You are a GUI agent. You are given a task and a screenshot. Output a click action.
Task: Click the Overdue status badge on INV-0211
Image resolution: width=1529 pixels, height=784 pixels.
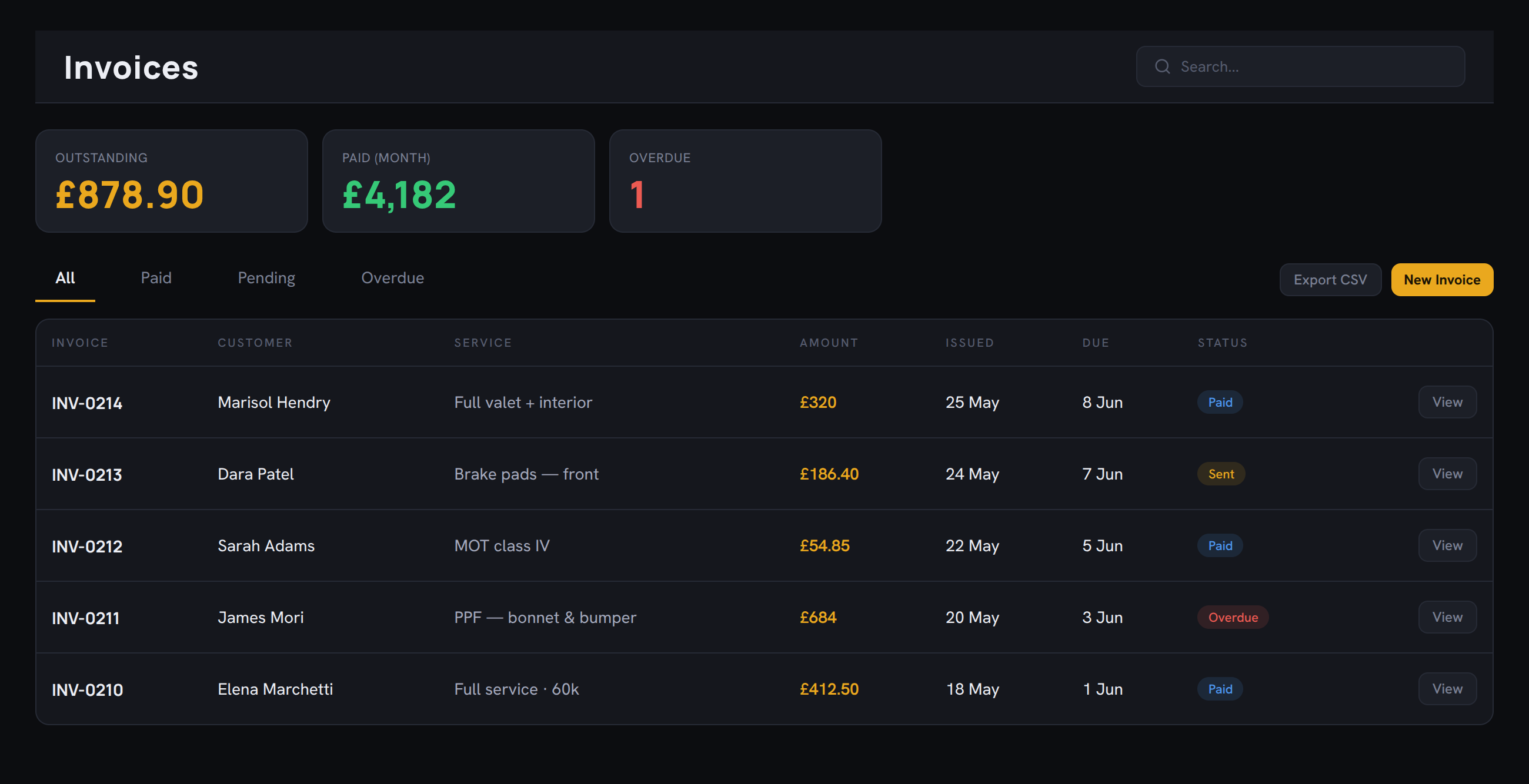click(1233, 618)
